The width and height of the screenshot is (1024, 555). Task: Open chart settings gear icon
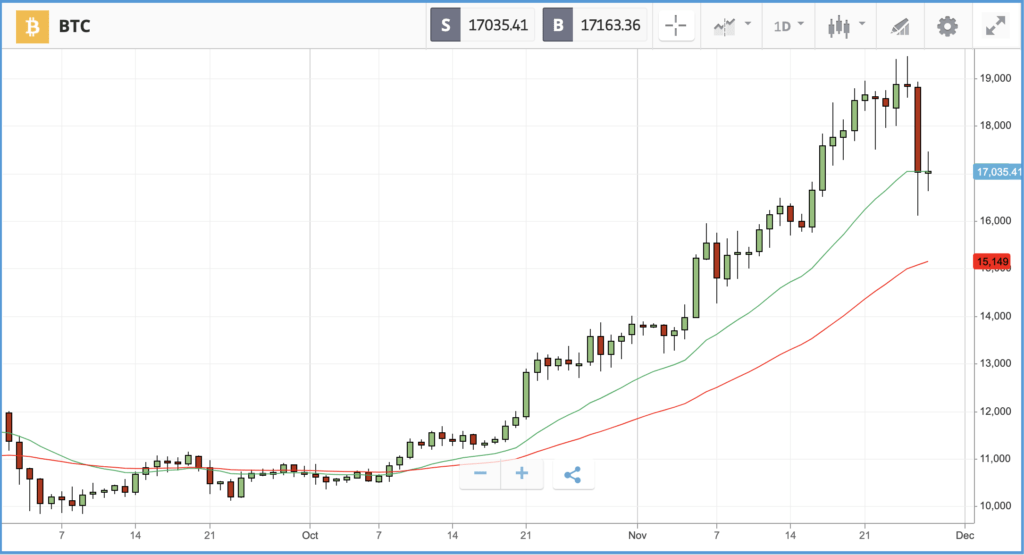tap(947, 26)
